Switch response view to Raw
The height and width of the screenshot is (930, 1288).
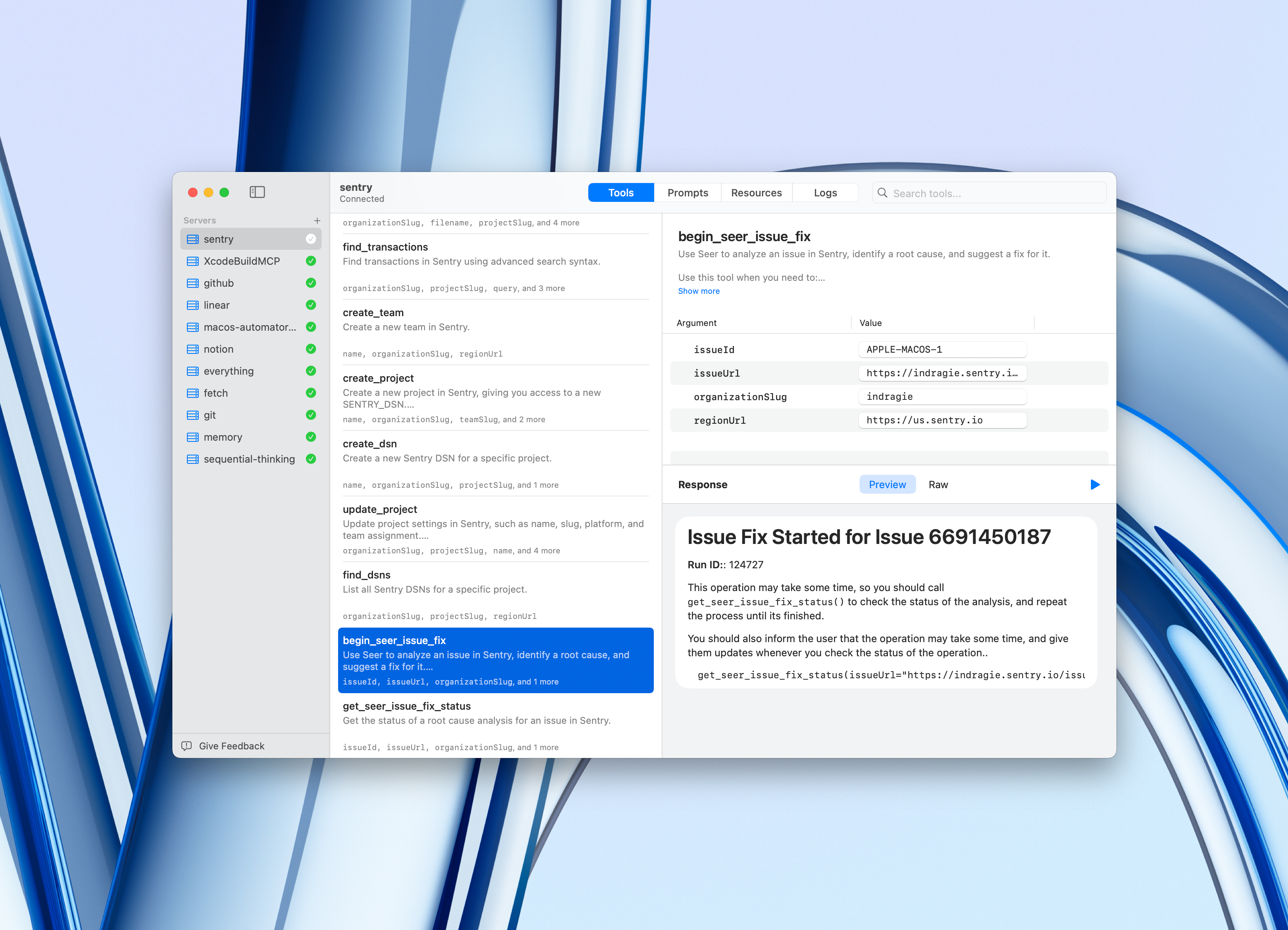click(x=938, y=485)
